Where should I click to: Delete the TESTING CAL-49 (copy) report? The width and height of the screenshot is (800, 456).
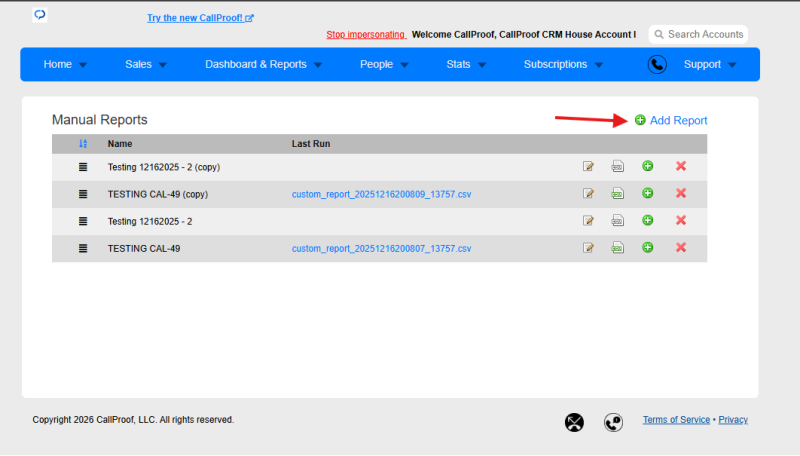(681, 193)
